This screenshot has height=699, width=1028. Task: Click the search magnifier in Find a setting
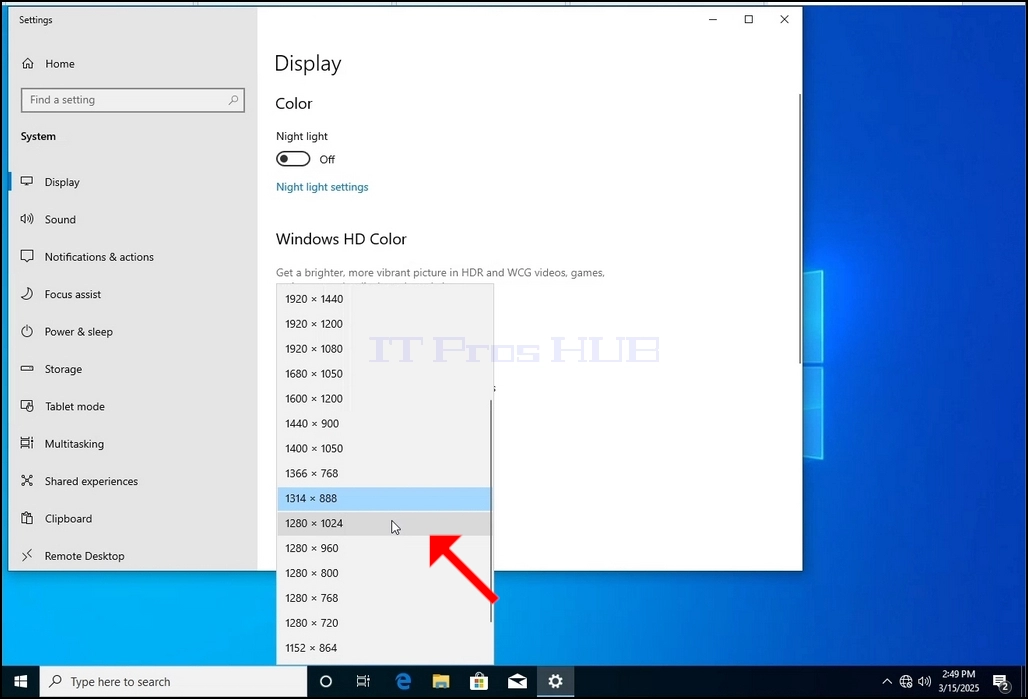click(x=233, y=100)
